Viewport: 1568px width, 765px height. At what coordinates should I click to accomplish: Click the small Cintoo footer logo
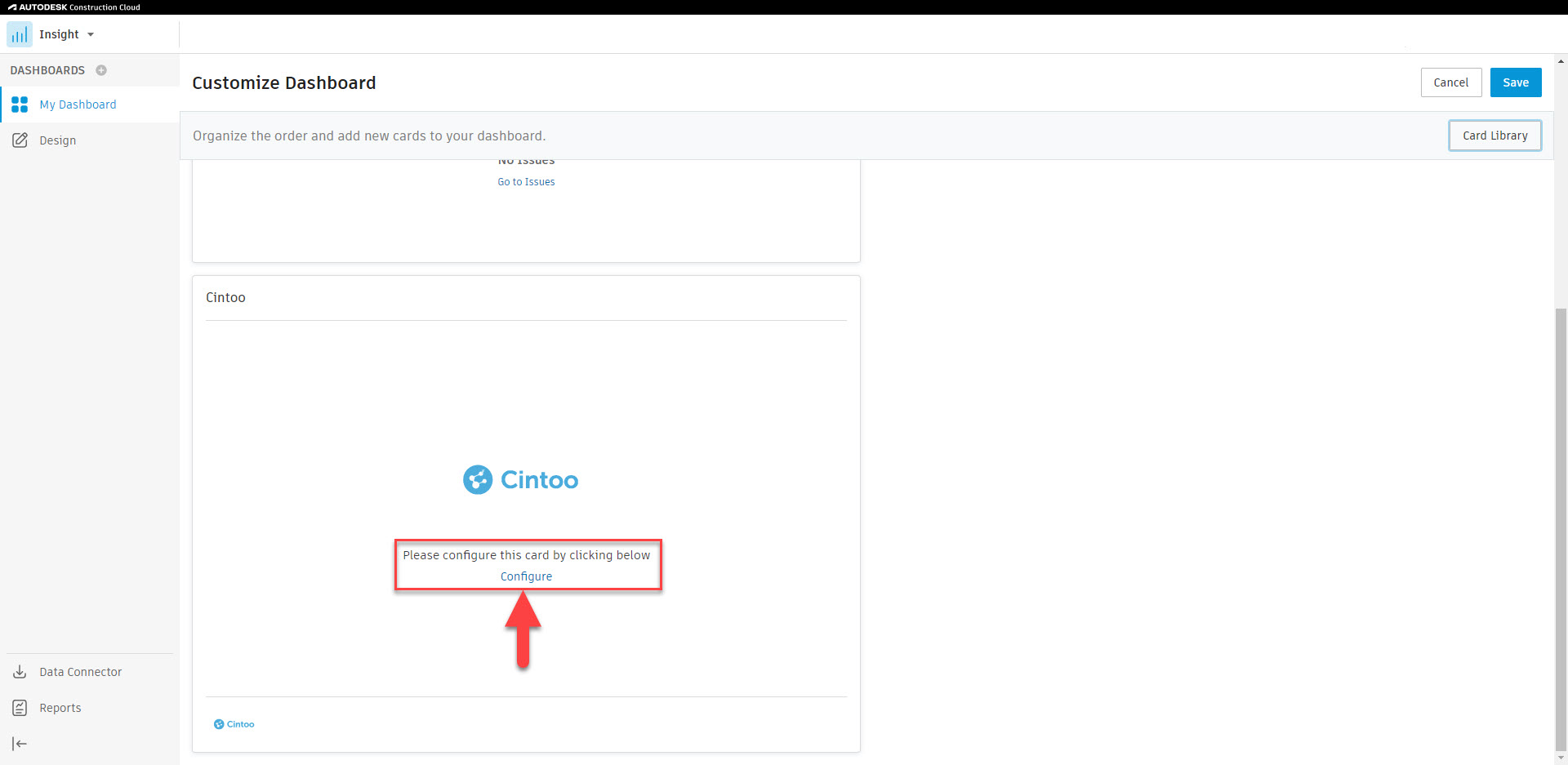tap(234, 724)
